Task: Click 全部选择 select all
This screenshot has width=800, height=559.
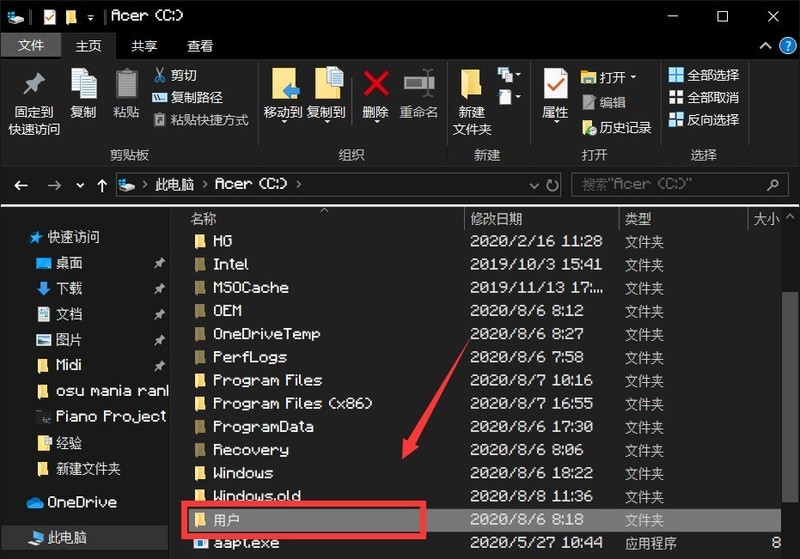Action: [x=704, y=75]
